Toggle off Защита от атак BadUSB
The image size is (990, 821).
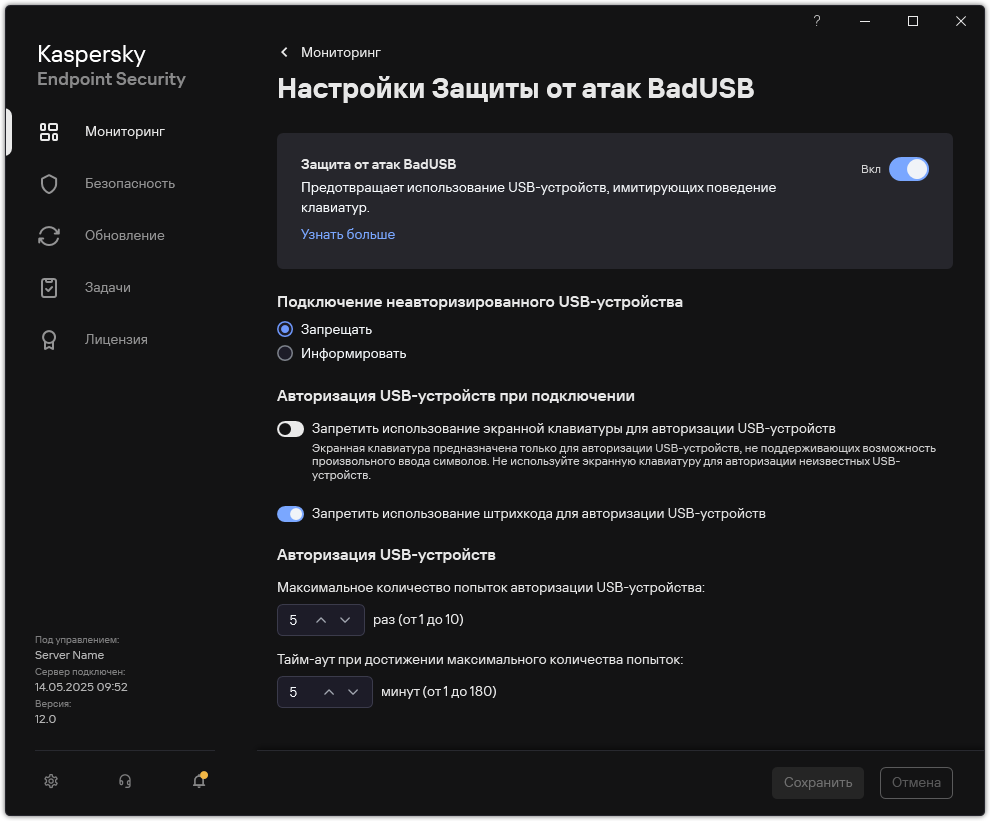tap(909, 169)
